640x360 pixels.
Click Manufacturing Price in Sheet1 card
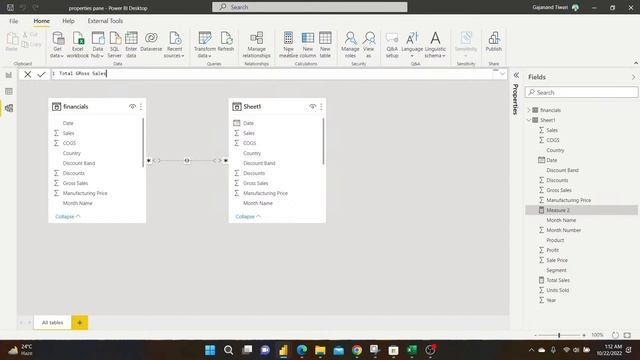265,193
